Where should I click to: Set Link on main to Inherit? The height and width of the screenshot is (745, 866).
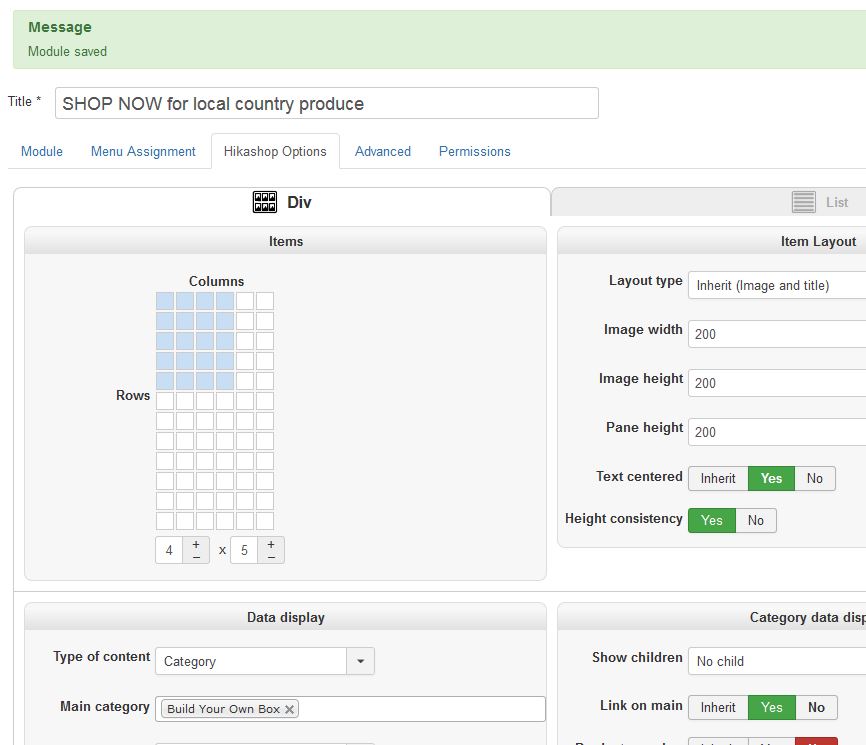coord(717,707)
